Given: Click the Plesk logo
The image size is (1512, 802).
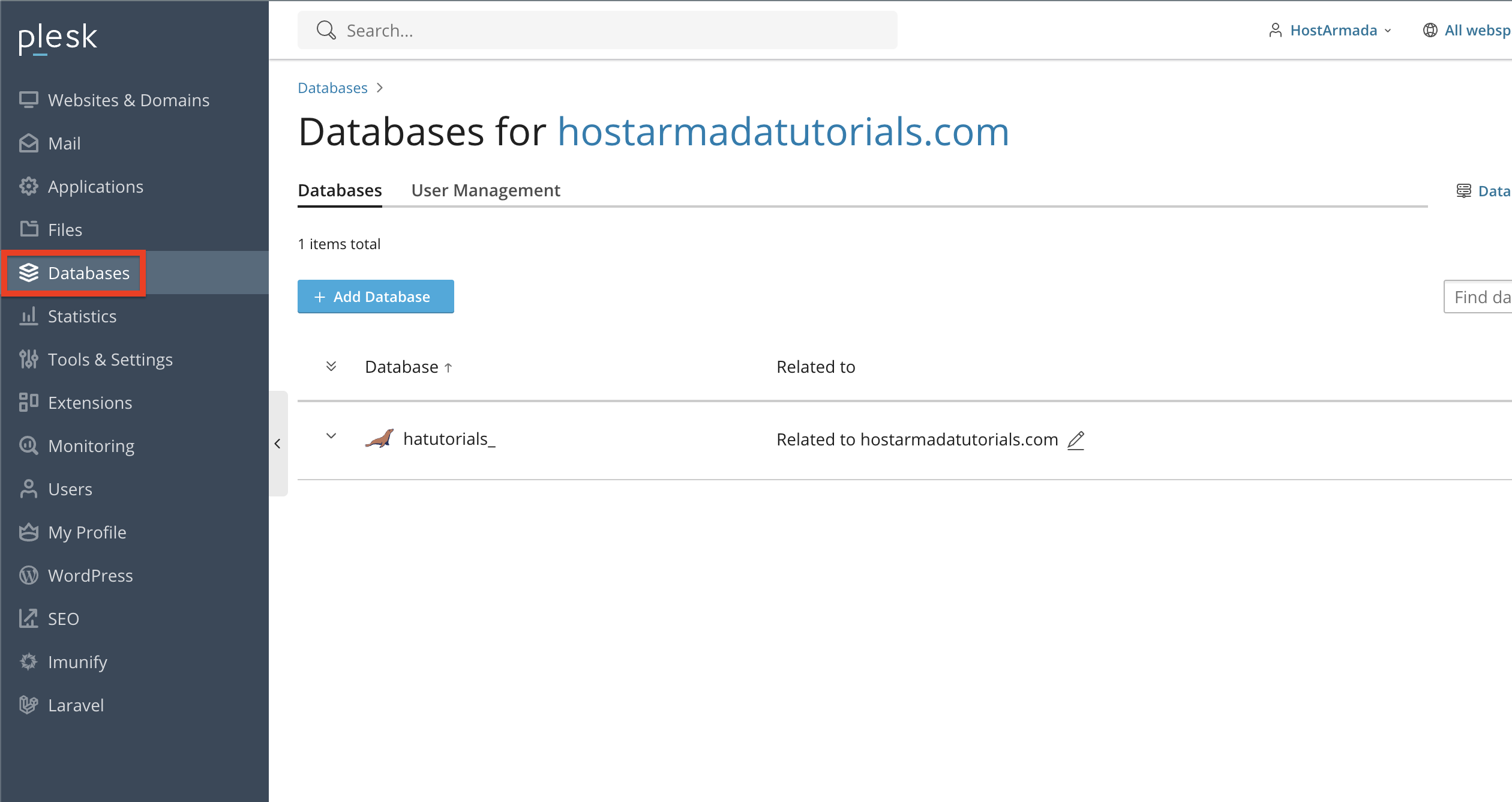Looking at the screenshot, I should tap(58, 38).
